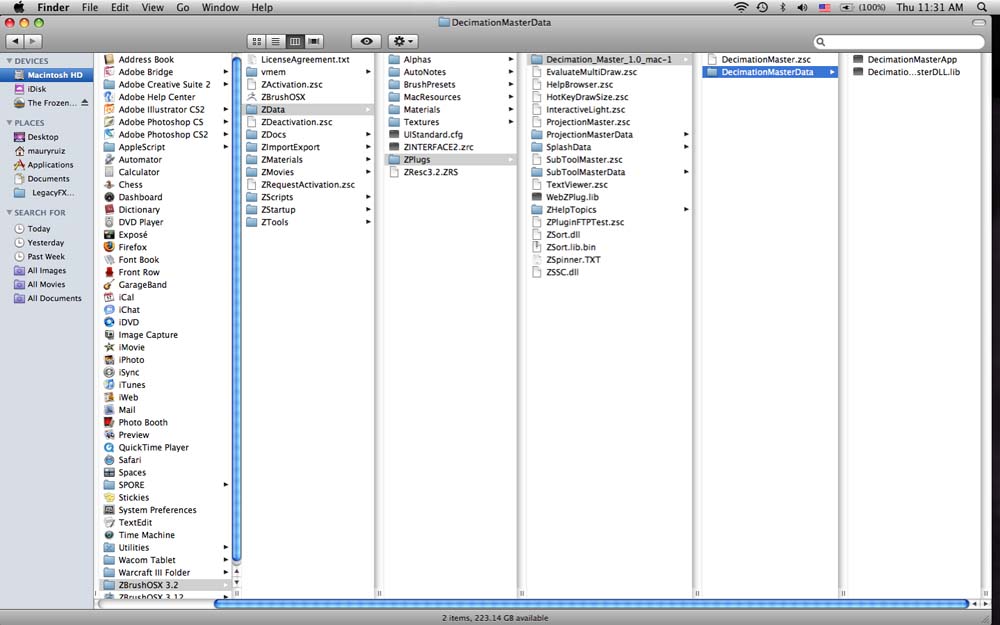The width and height of the screenshot is (1000, 625).
Task: Open mauryruiz home folder in sidebar
Action: [x=46, y=151]
